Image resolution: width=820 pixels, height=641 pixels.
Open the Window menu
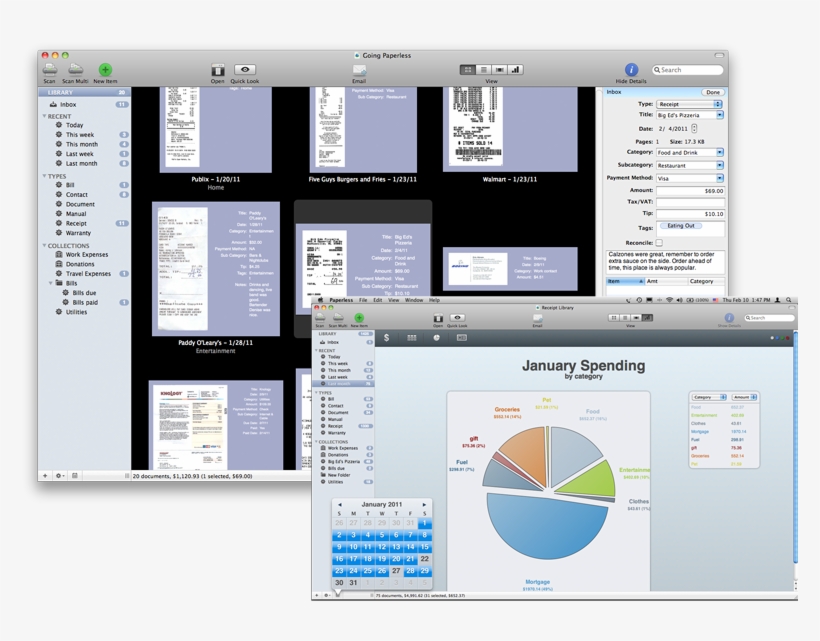pos(413,300)
